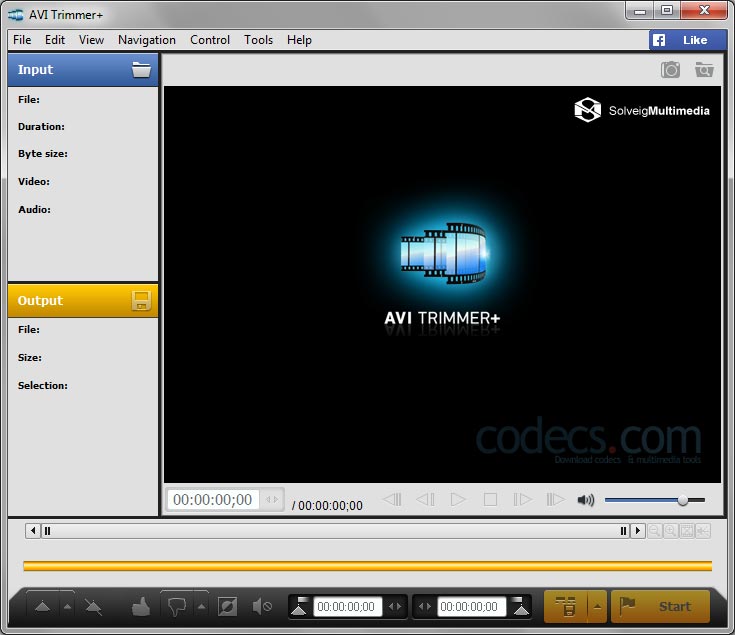Click the yellow timeline track bar

coord(368,566)
